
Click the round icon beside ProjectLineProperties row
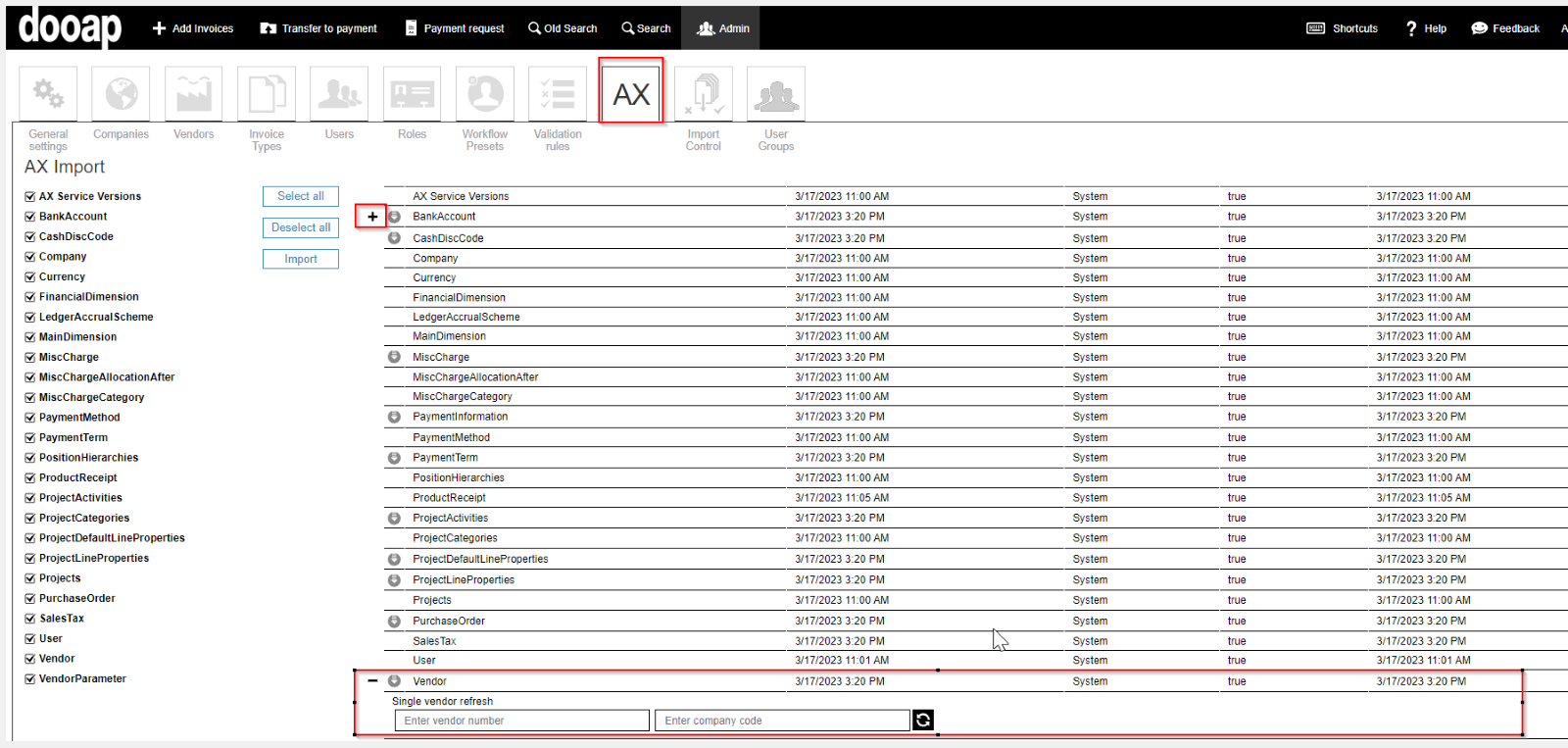pos(394,579)
